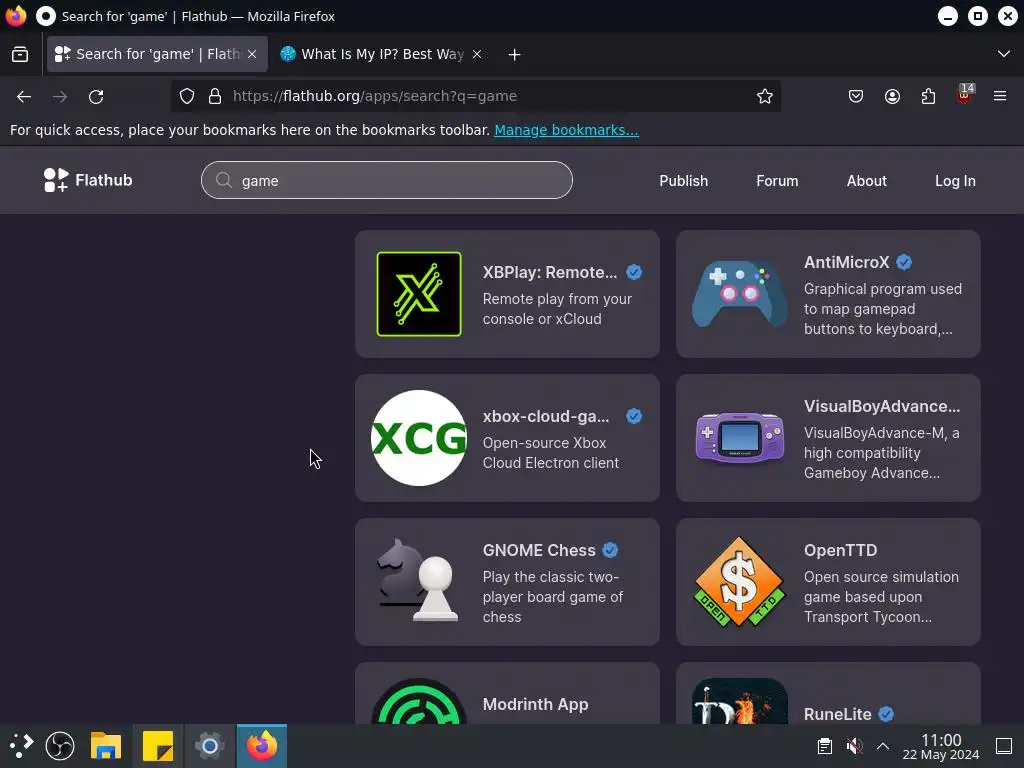Open the VisualBoyAdvance Gameboy icon
Viewport: 1024px width, 768px height.
point(739,438)
